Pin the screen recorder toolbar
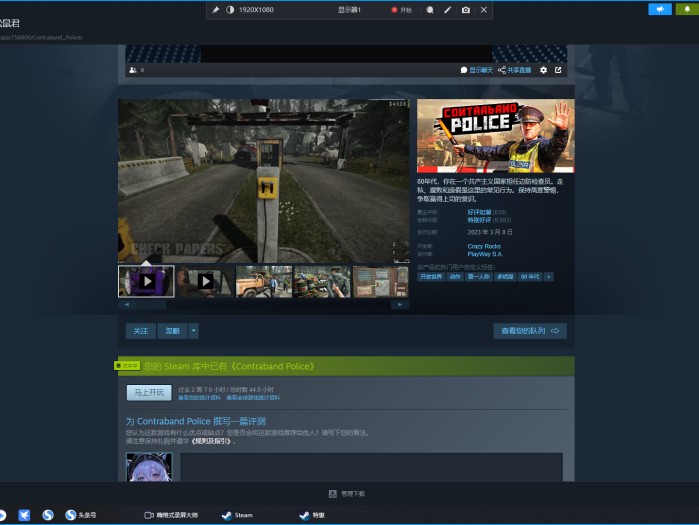Screen dimensions: 699x525 216,10
